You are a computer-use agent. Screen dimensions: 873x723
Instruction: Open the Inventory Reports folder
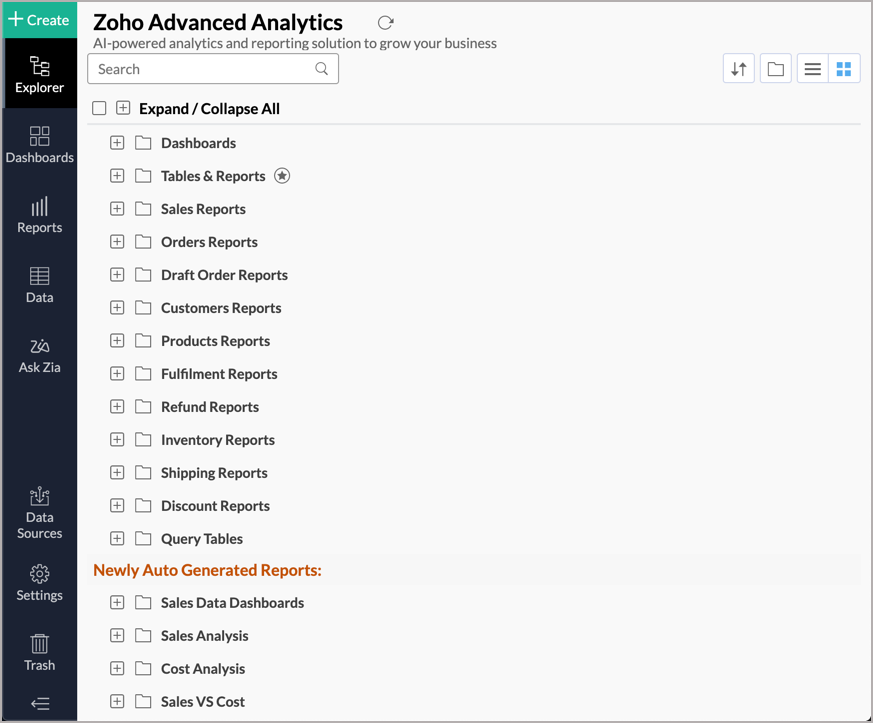coord(217,440)
